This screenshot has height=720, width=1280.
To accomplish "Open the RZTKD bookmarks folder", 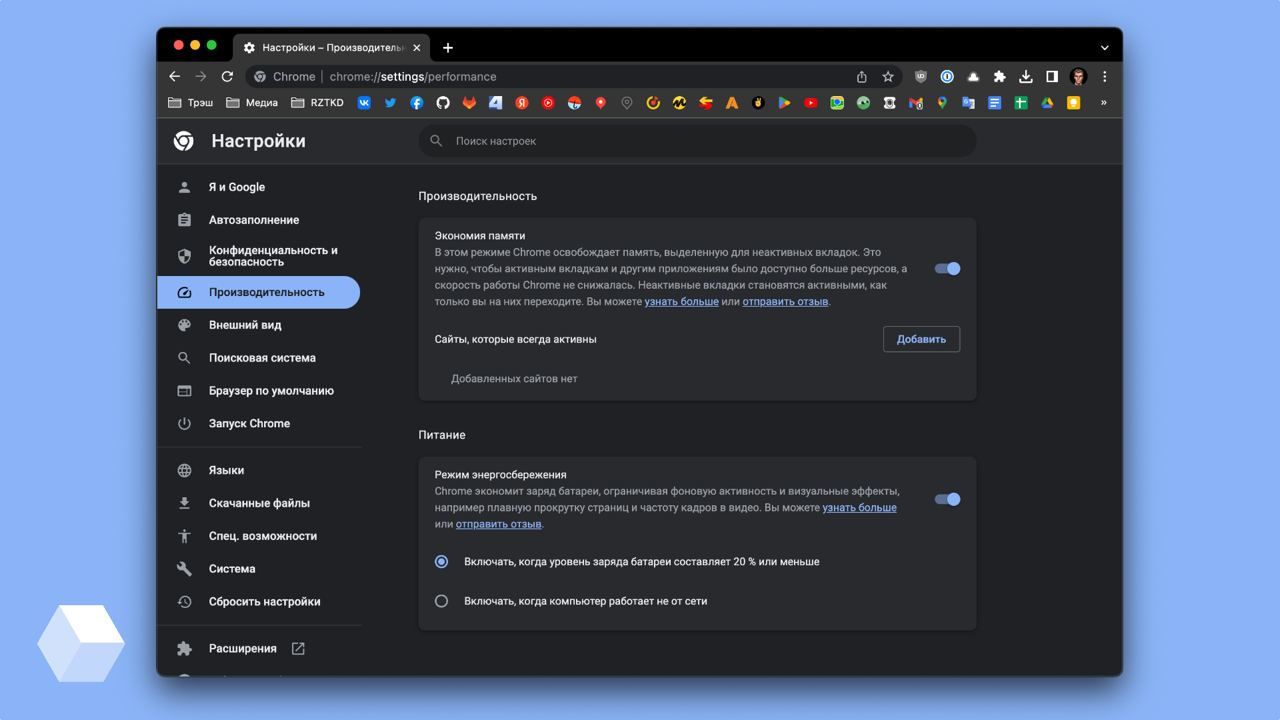I will pos(317,102).
